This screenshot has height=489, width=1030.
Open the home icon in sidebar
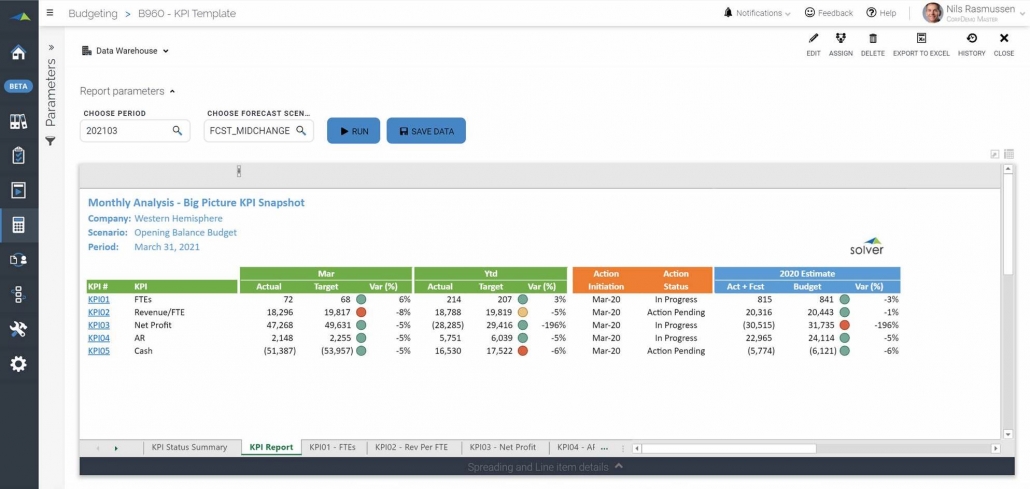coord(18,52)
